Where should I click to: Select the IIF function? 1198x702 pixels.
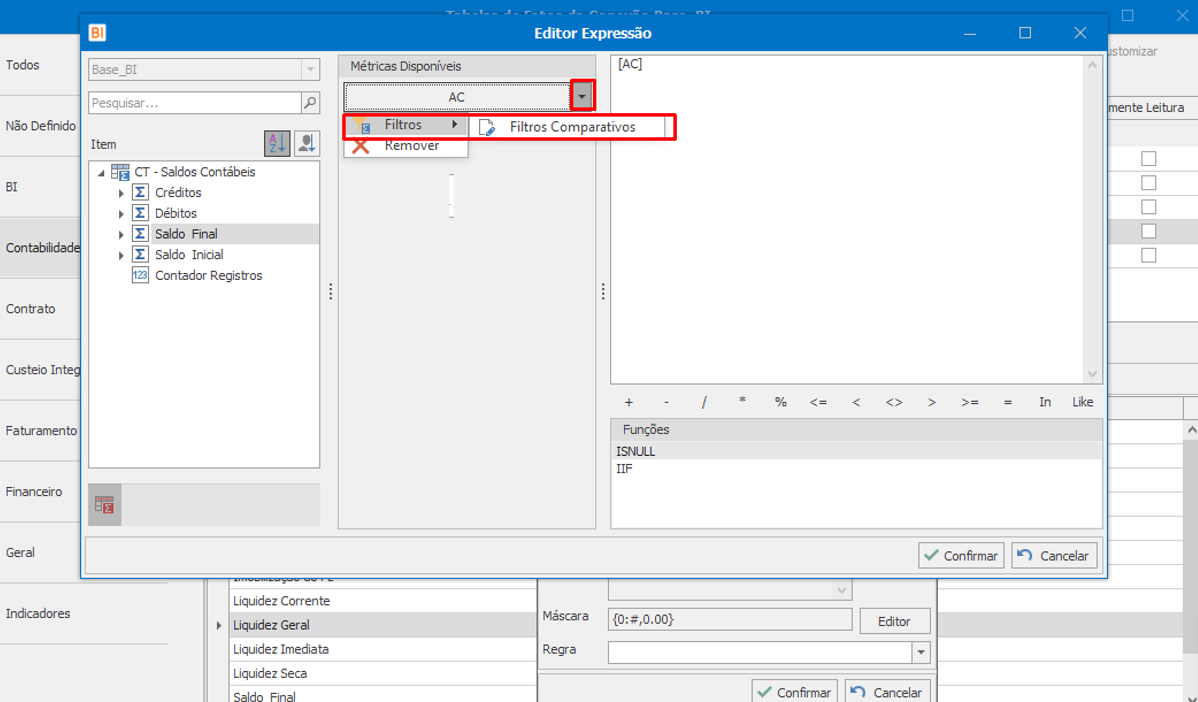[x=856, y=469]
